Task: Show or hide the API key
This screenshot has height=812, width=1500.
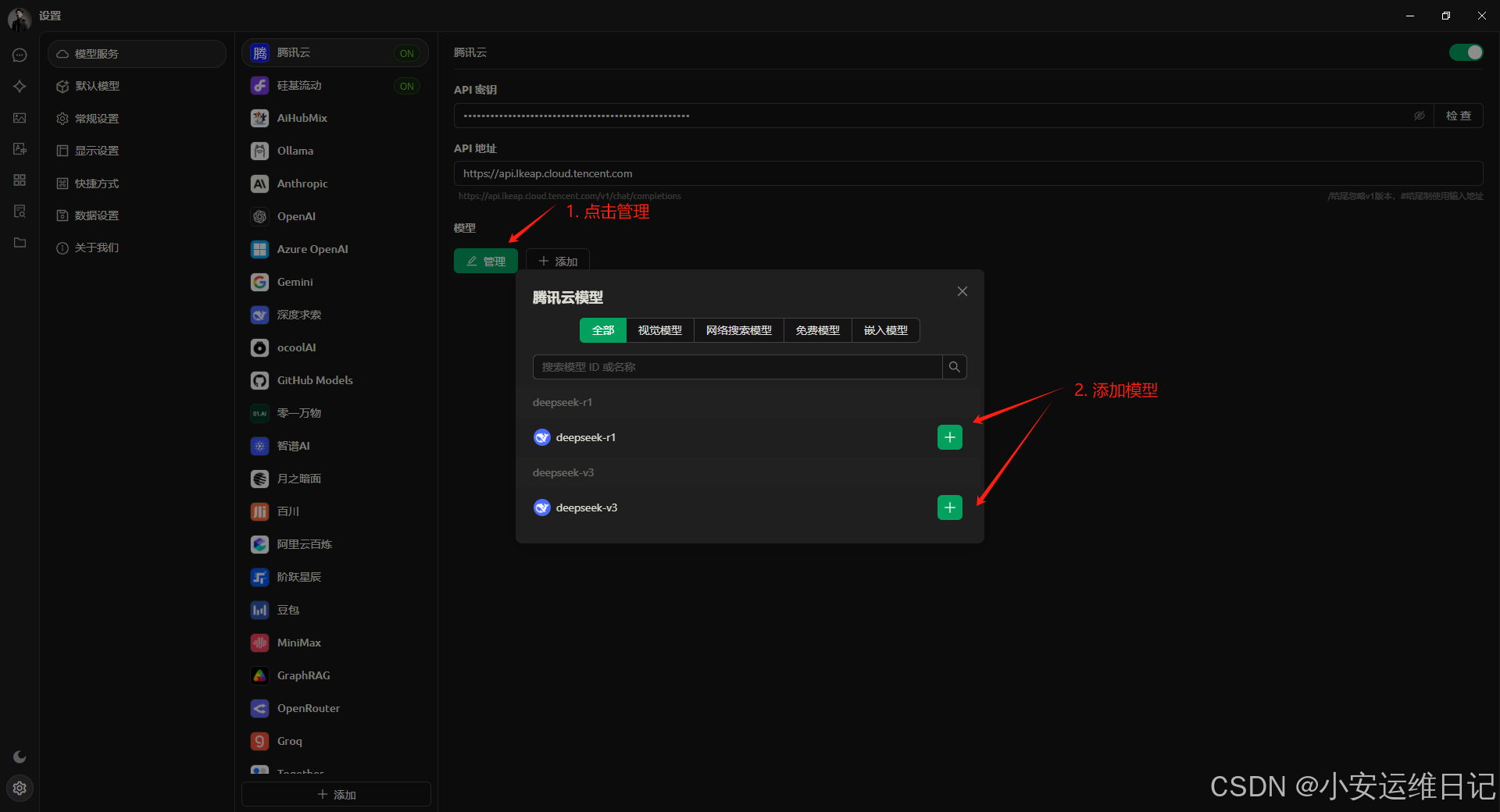Action: pos(1419,116)
